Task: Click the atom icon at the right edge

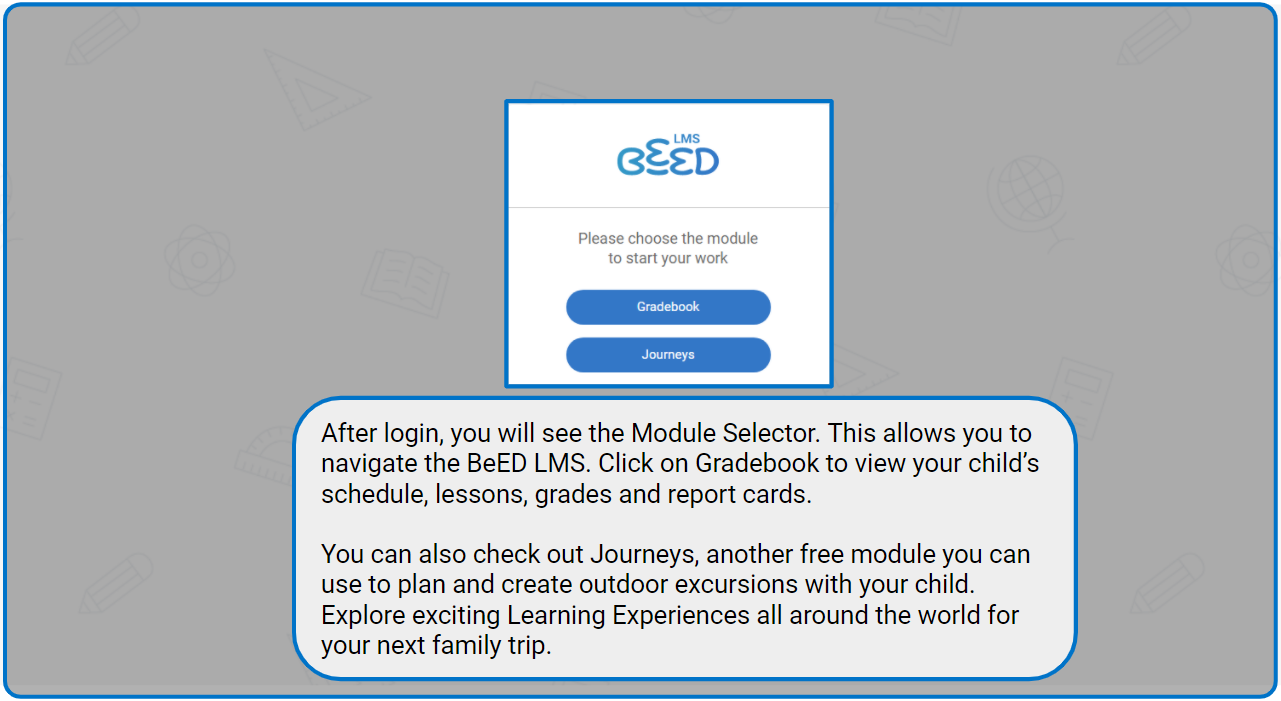Action: tap(1248, 260)
